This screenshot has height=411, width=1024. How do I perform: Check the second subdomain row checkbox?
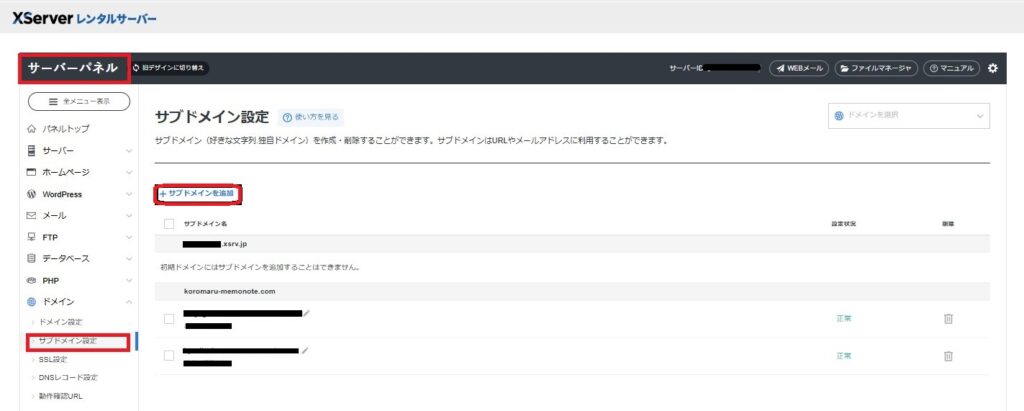coord(168,355)
